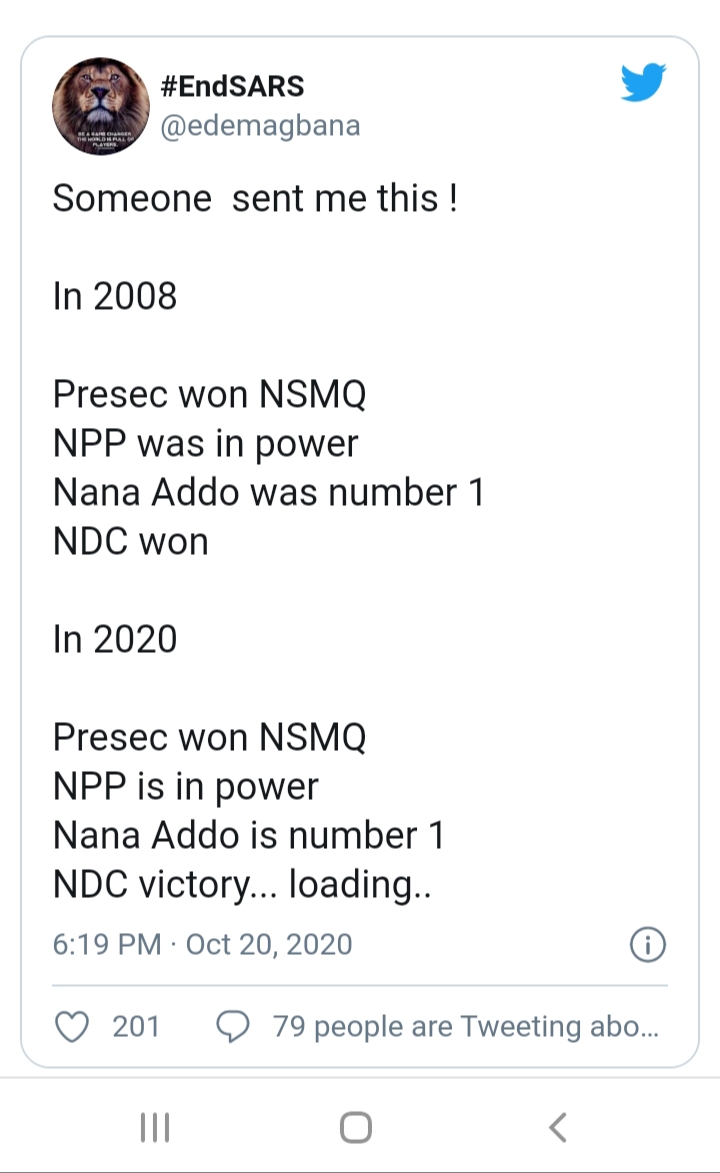Select the "In 2008" text line
This screenshot has height=1173, width=720.
[115, 297]
